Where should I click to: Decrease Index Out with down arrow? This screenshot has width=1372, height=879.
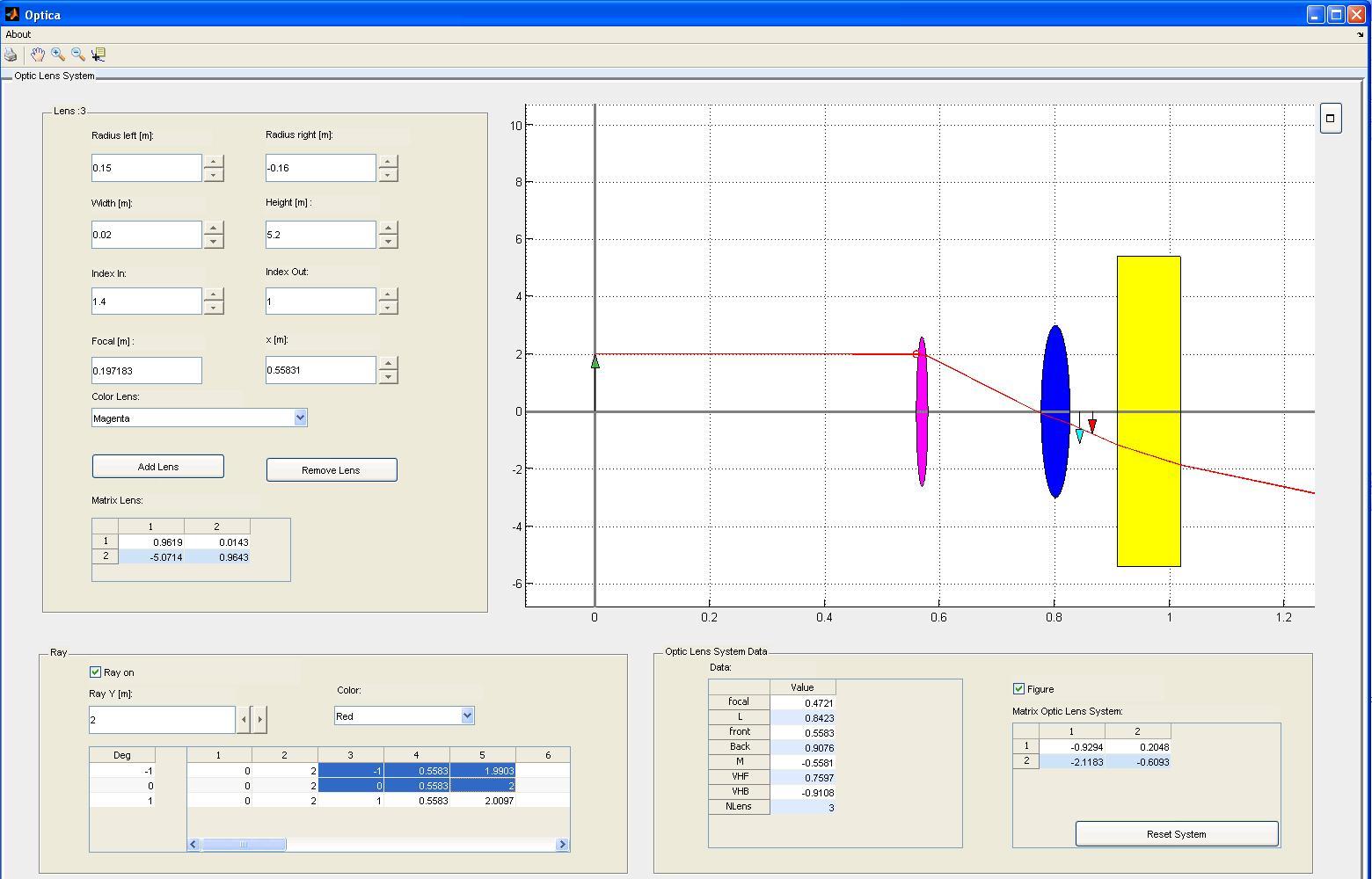pos(388,309)
